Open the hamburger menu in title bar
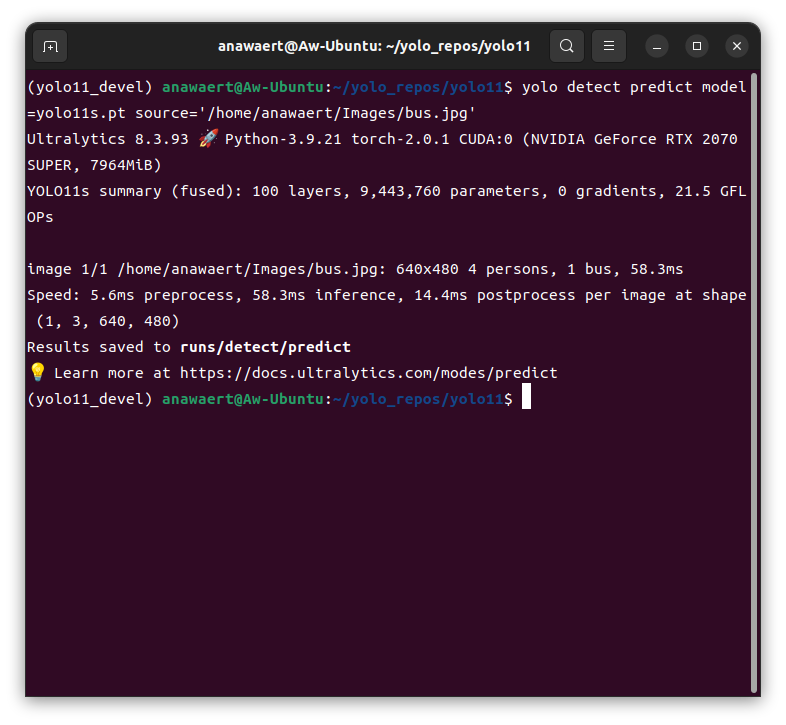This screenshot has width=786, height=725. [x=609, y=46]
